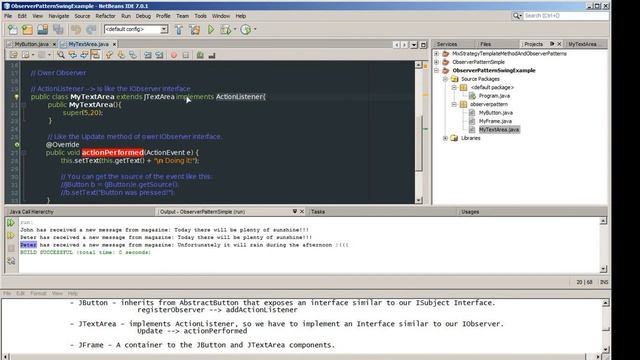Click the Shift Line Left icon
Image resolution: width=640 pixels, height=360 pixels.
pos(147,55)
